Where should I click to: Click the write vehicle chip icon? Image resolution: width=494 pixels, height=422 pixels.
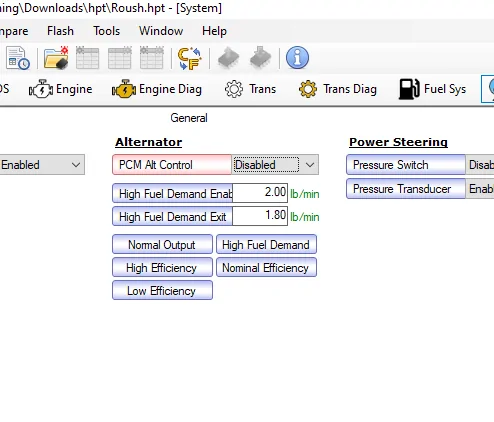click(x=260, y=58)
